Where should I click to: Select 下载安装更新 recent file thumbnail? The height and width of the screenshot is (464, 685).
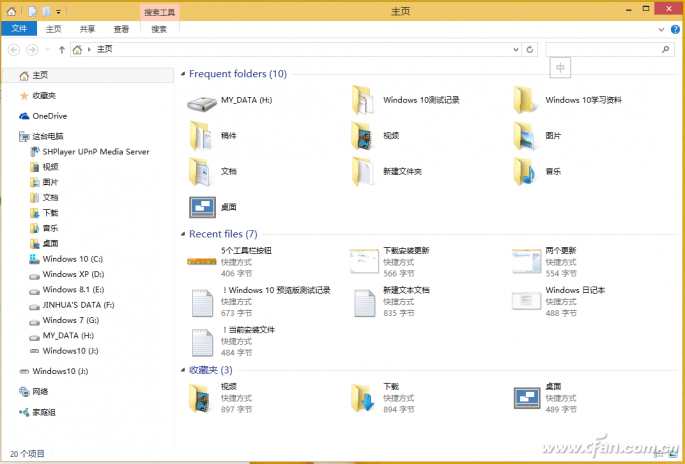click(x=364, y=261)
